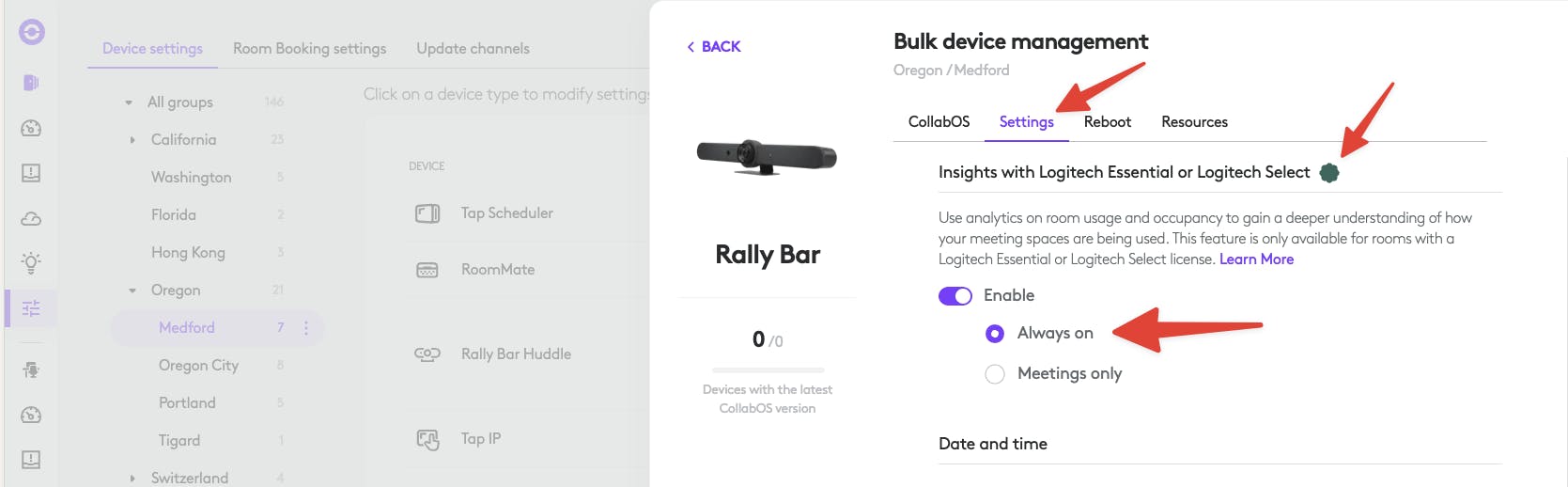This screenshot has width=1568, height=487.
Task: Collapse the All groups tree
Action: 129,102
